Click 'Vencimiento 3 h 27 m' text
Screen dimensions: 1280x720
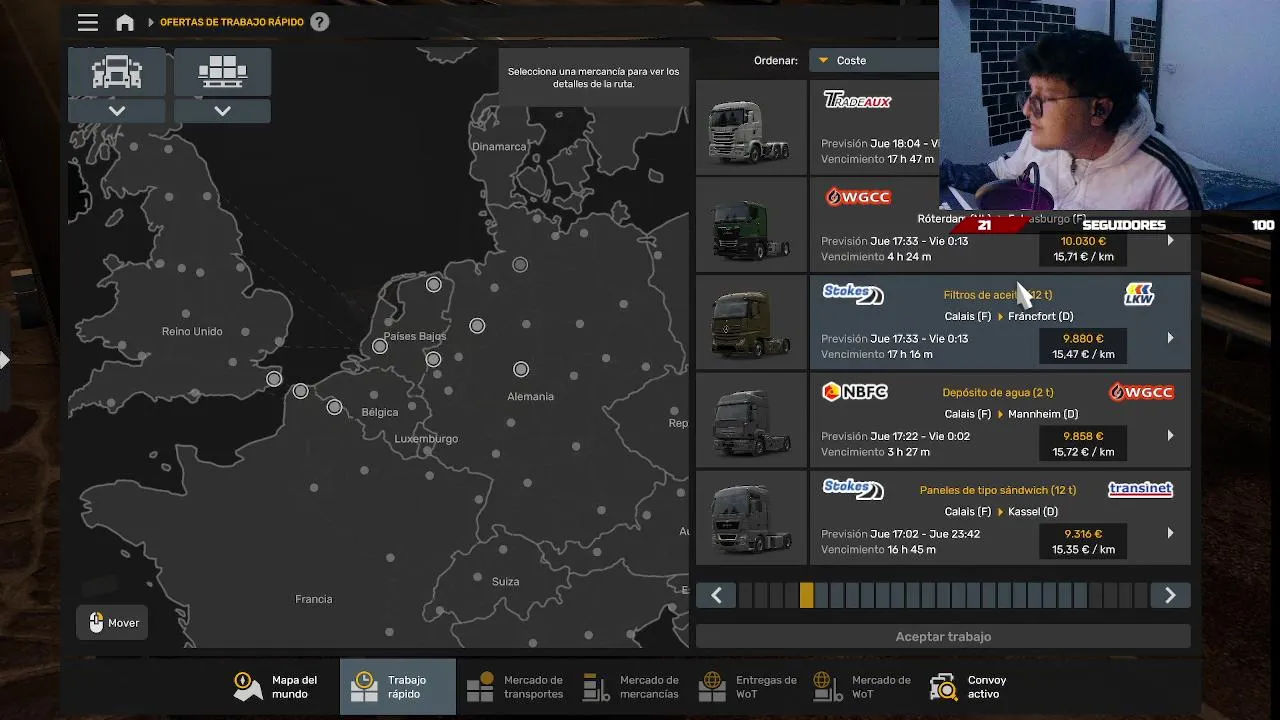click(x=875, y=452)
